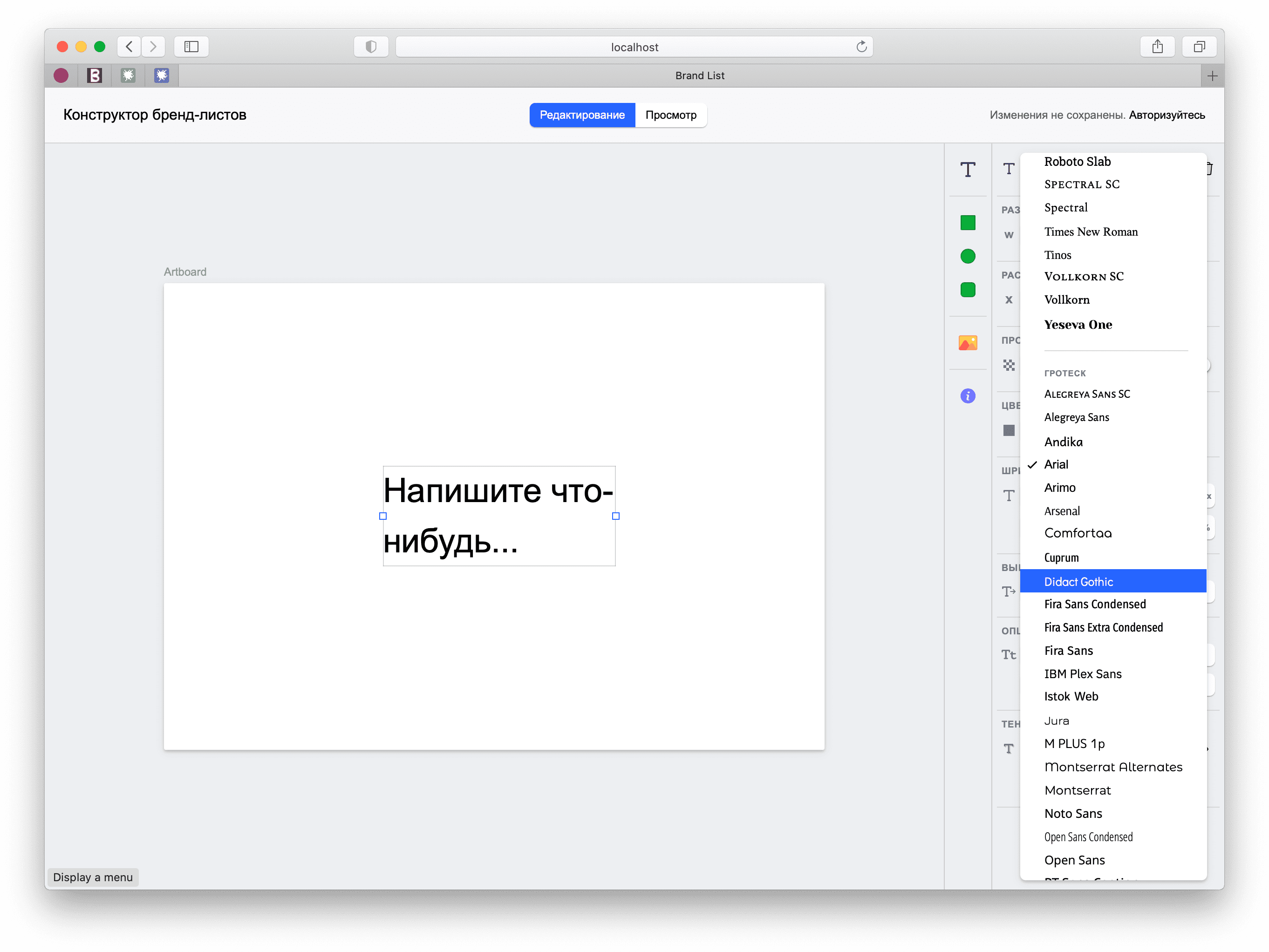Show all tabs overview button
Viewport: 1269px width, 952px height.
point(1200,47)
